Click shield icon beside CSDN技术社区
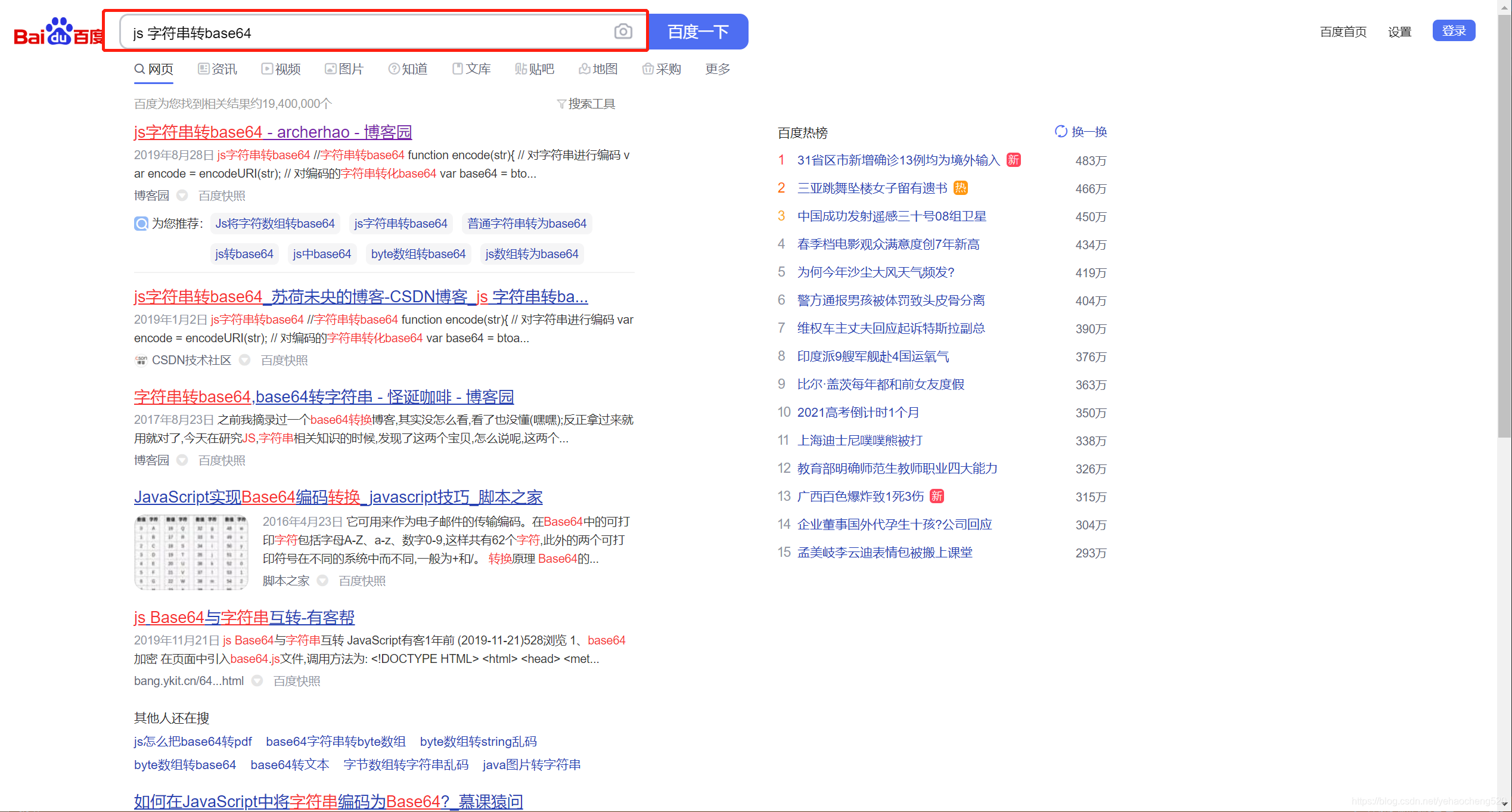The height and width of the screenshot is (812, 1512). (x=244, y=360)
